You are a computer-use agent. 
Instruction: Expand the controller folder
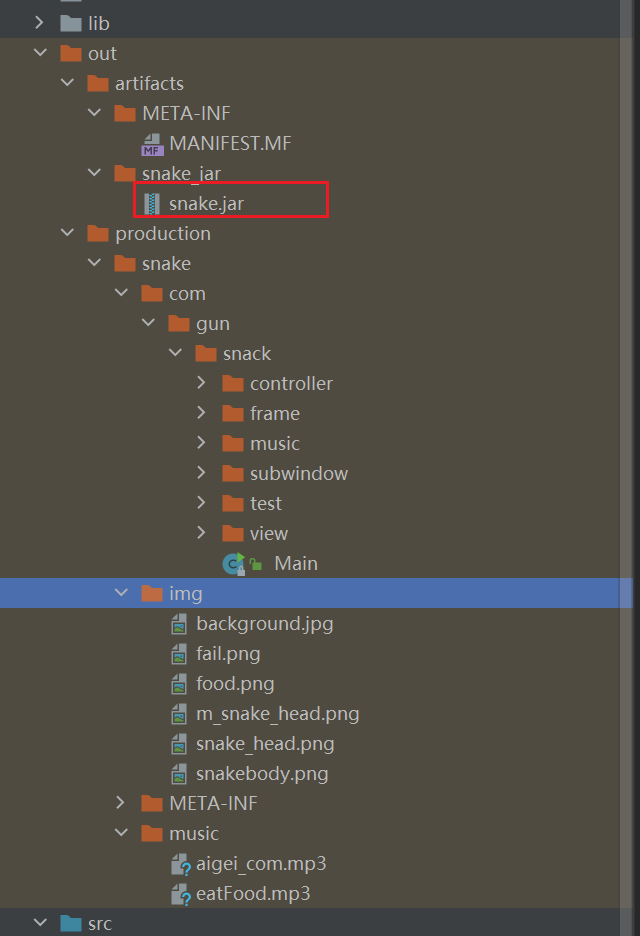point(201,384)
